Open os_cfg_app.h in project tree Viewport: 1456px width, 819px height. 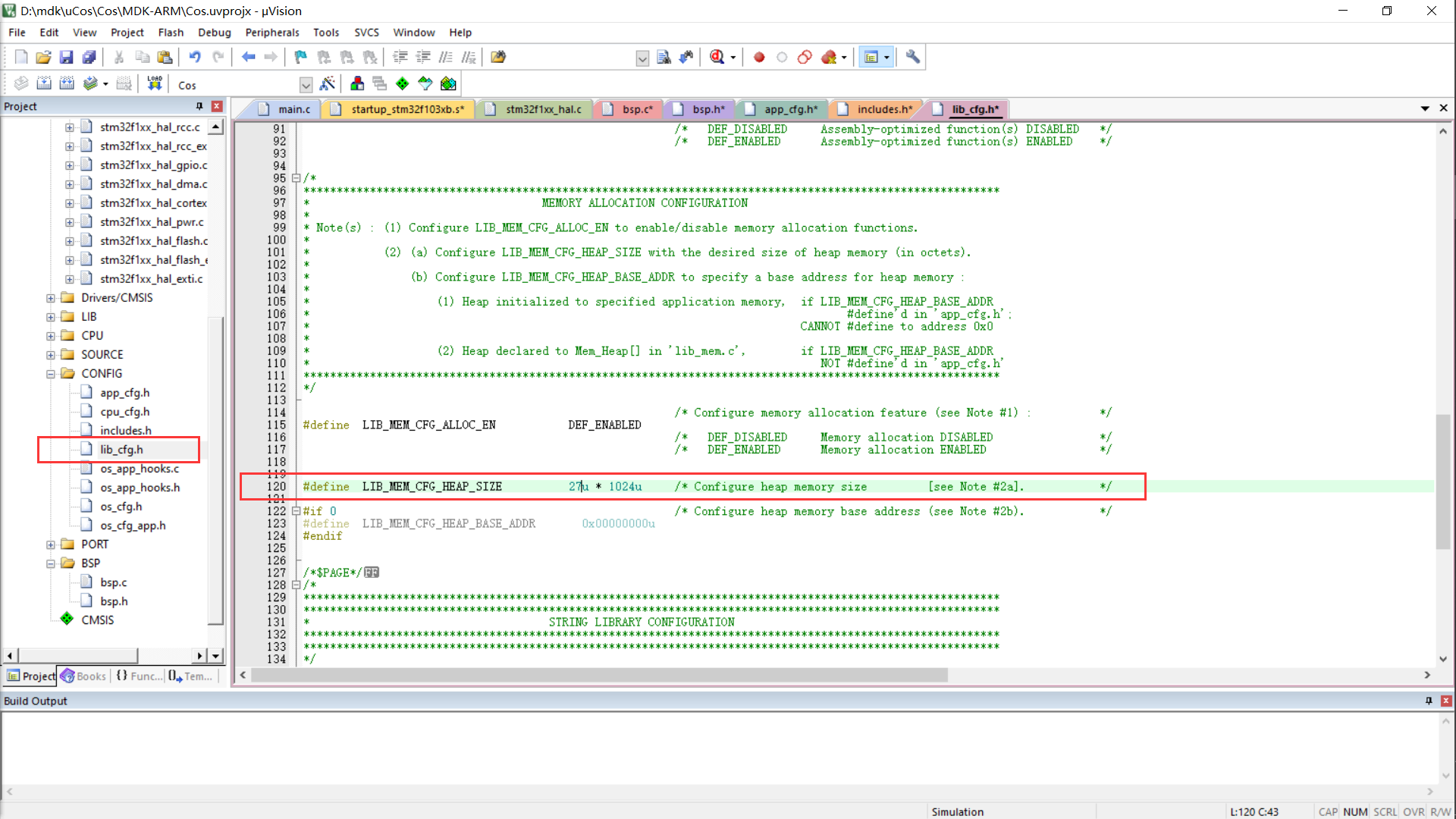coord(133,526)
